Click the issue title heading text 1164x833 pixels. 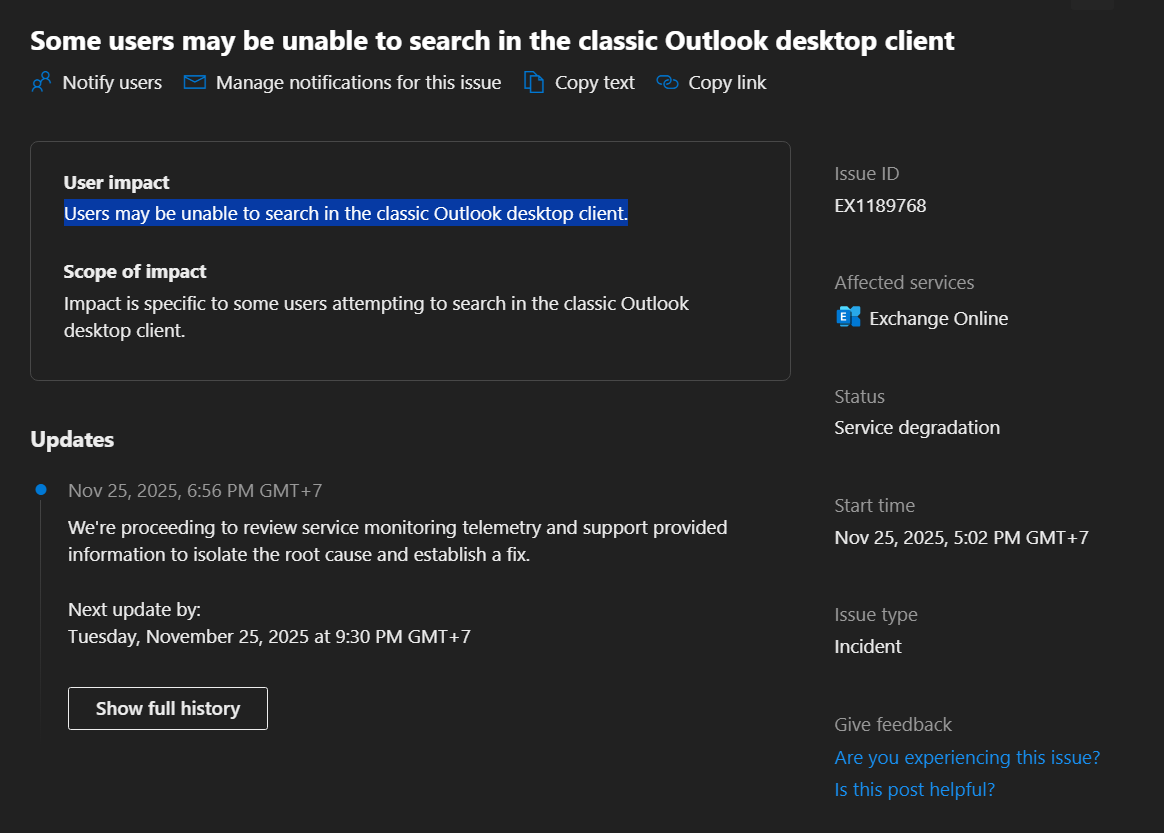click(x=492, y=41)
